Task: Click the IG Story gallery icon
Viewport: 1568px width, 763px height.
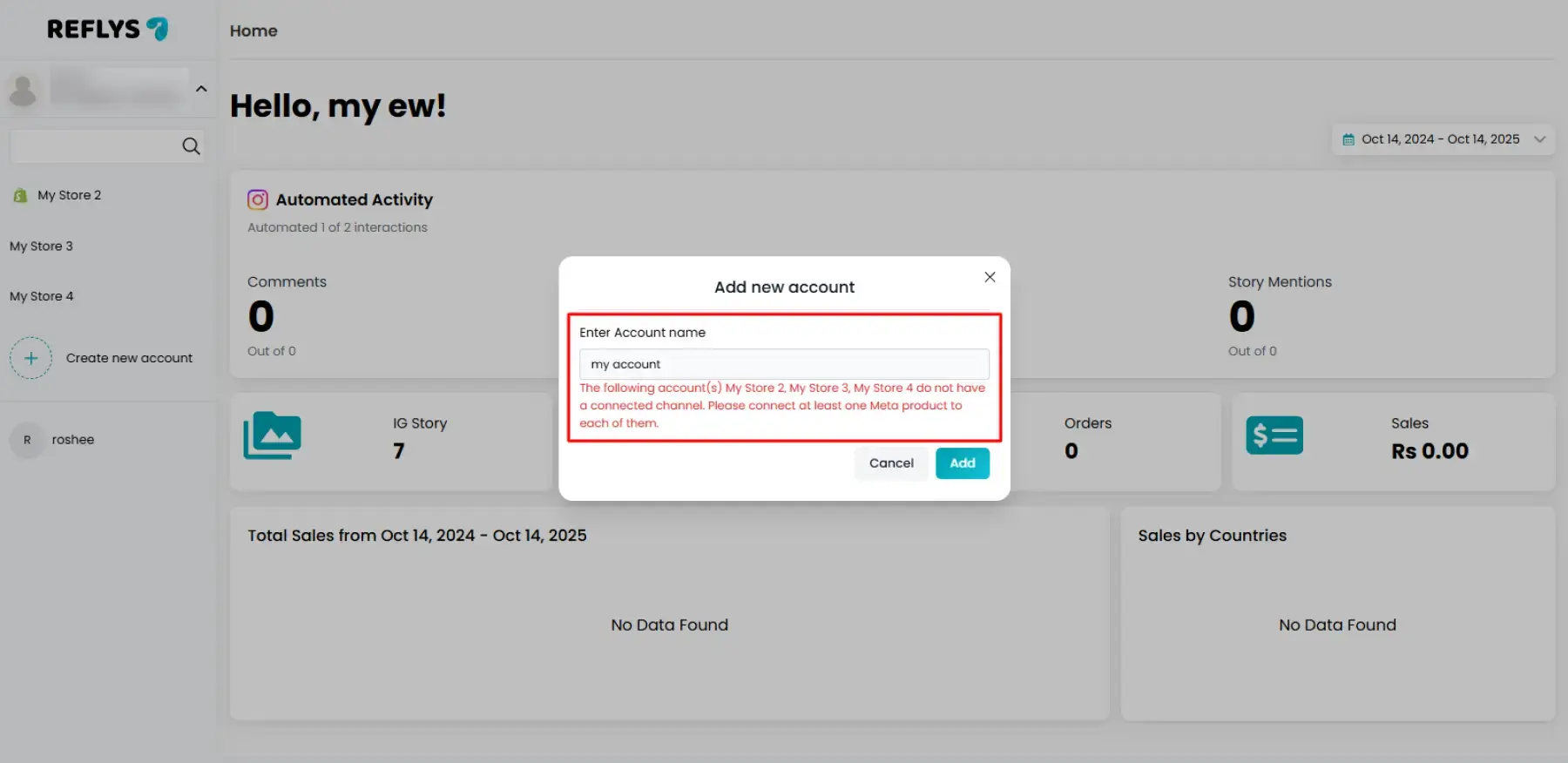Action: [x=272, y=436]
